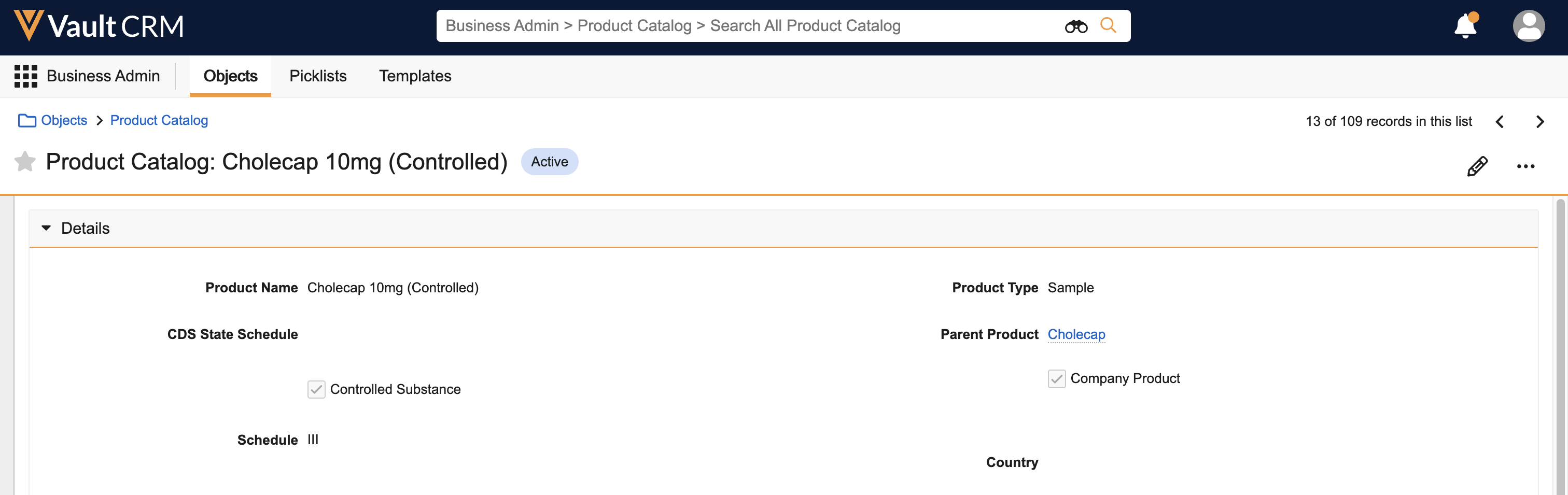
Task: Click the orange magnifier search icon
Action: 1108,25
